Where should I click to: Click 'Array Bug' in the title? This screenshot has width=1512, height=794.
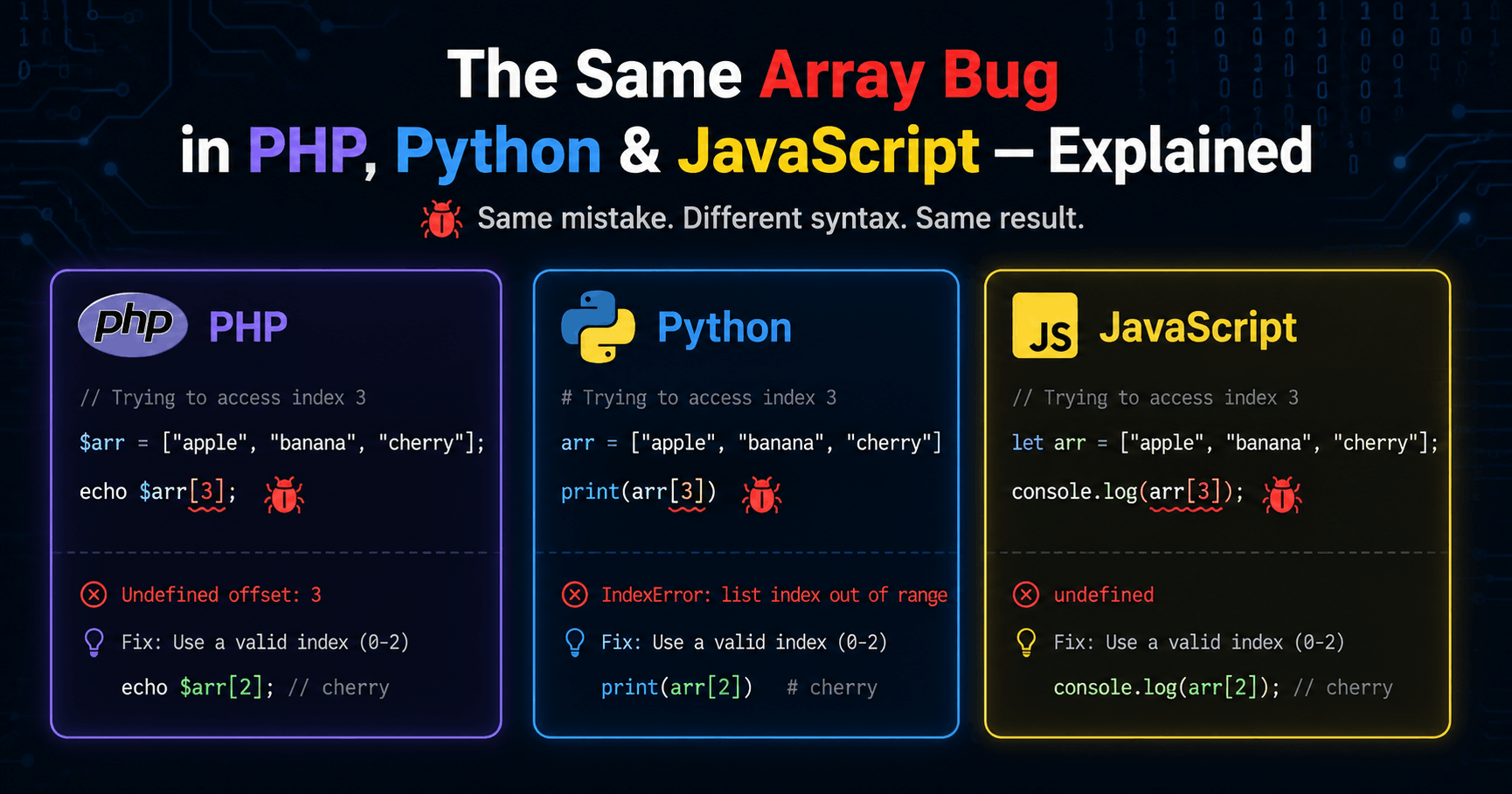click(909, 76)
